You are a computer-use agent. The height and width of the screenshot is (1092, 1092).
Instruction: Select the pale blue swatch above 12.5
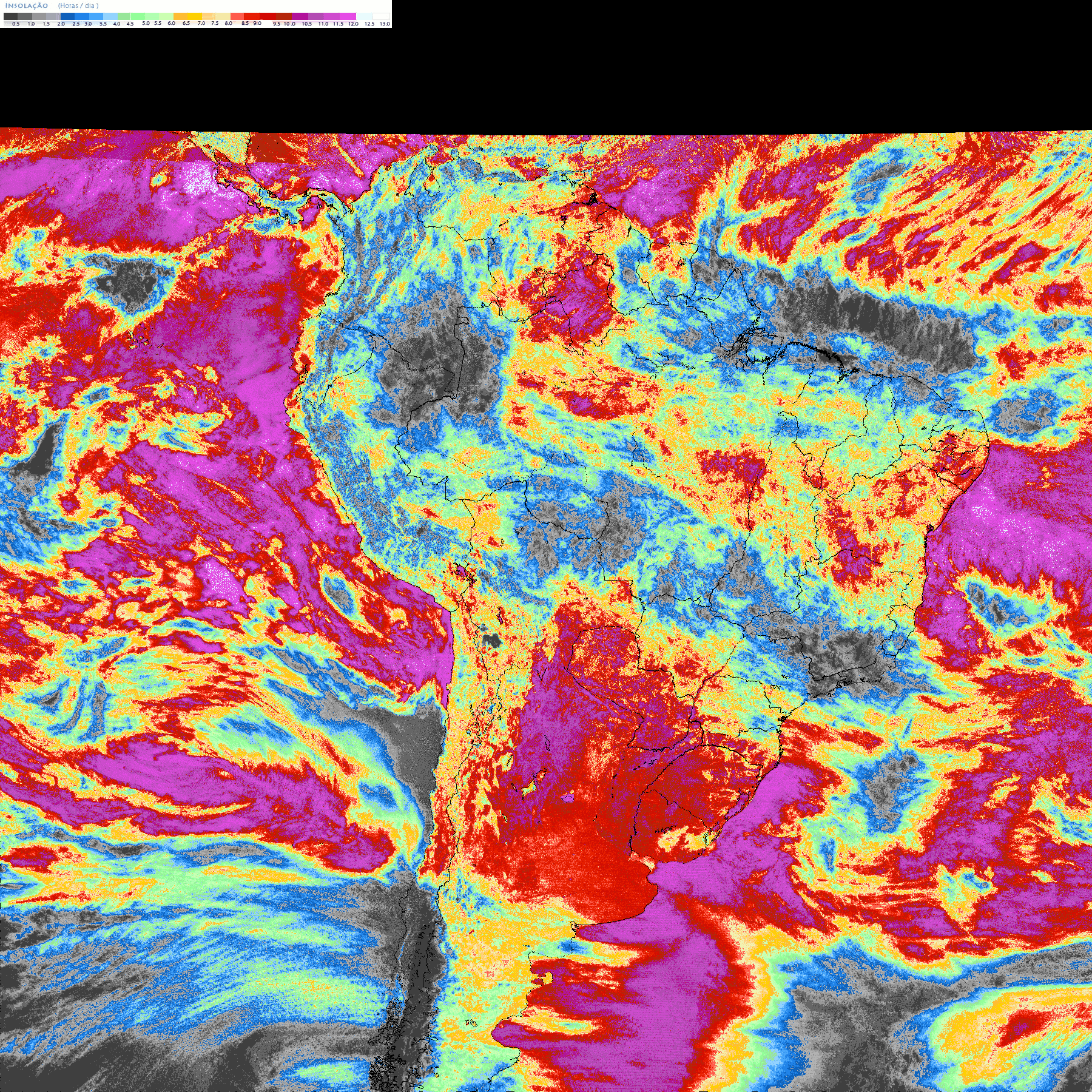[x=364, y=16]
